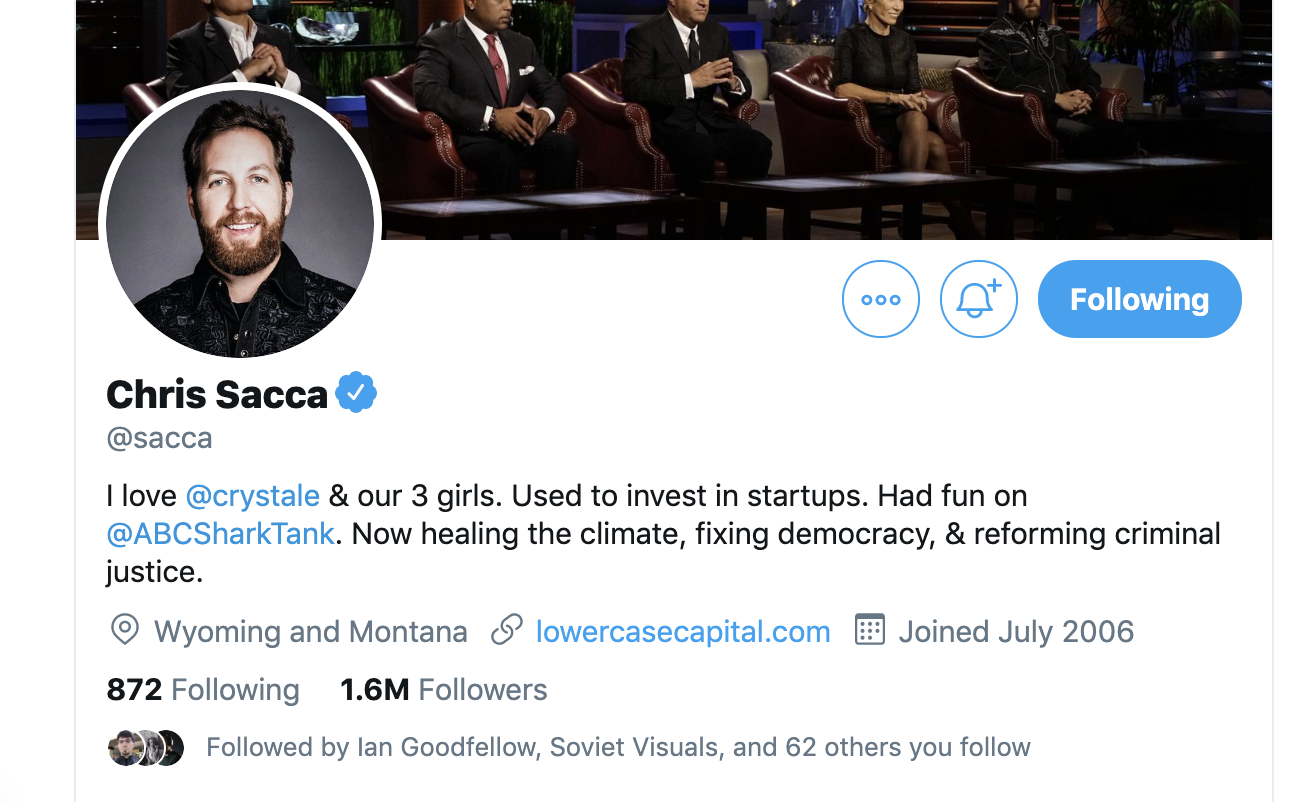View the 872 Following list
The image size is (1292, 802).
(x=203, y=690)
